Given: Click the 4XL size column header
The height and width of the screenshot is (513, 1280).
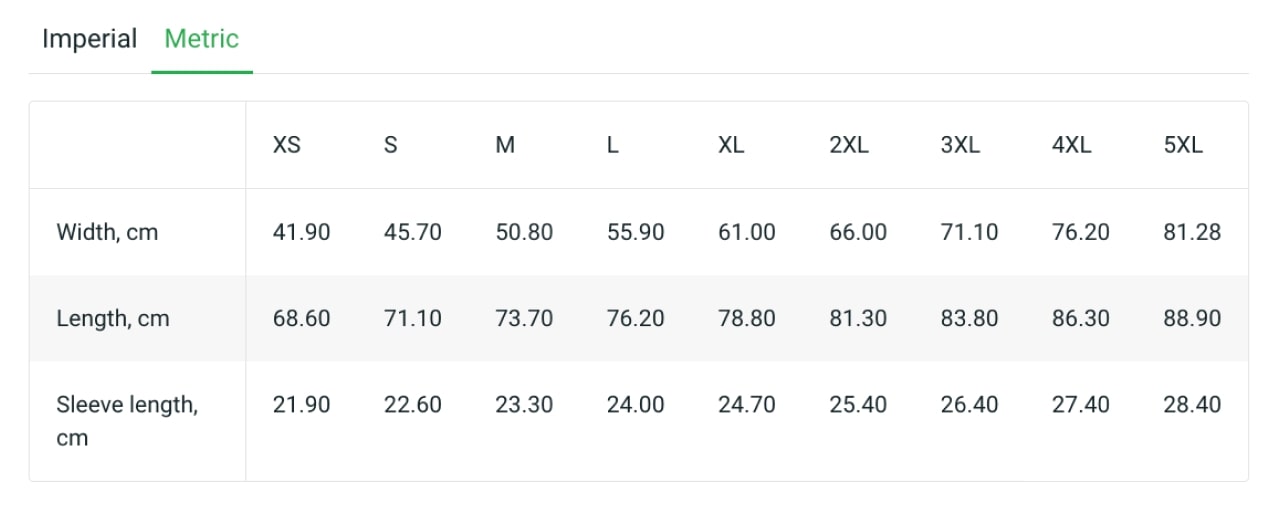Looking at the screenshot, I should pos(1071,145).
